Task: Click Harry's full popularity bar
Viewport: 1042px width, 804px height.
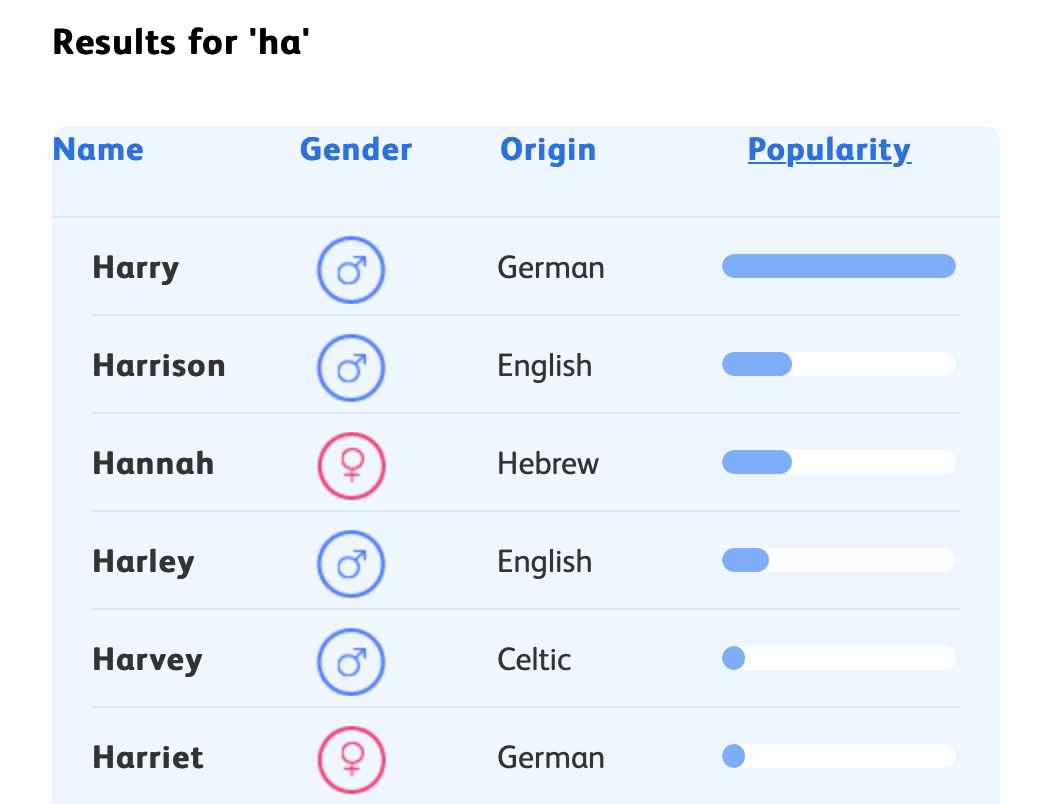Action: 838,266
